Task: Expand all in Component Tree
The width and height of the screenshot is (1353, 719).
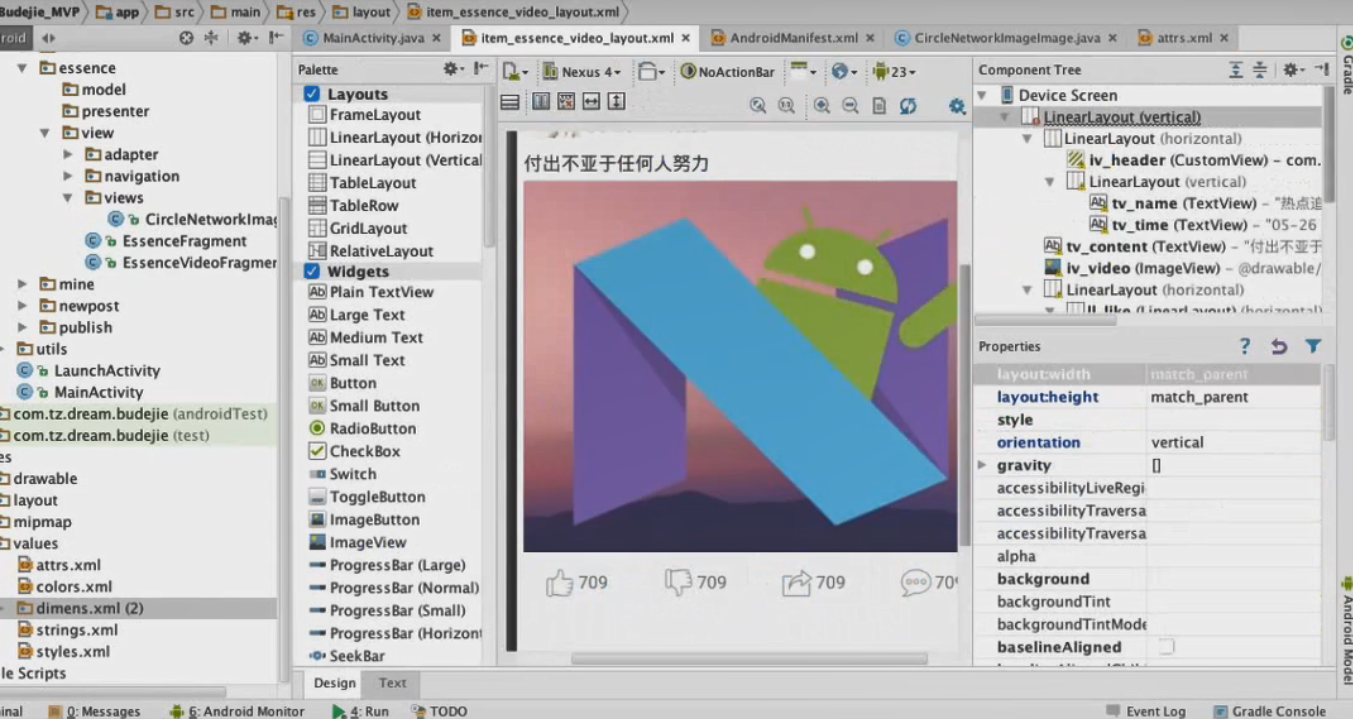Action: tap(1236, 69)
